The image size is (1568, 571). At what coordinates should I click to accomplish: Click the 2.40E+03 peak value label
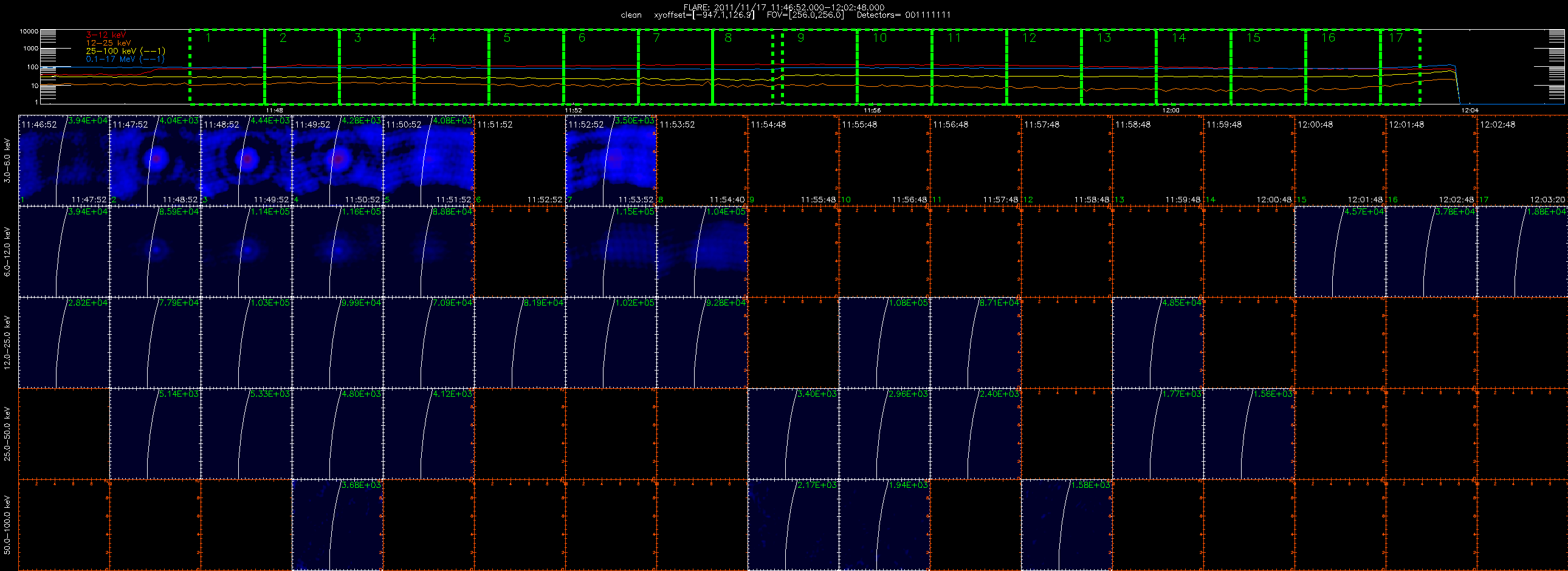click(x=1000, y=394)
